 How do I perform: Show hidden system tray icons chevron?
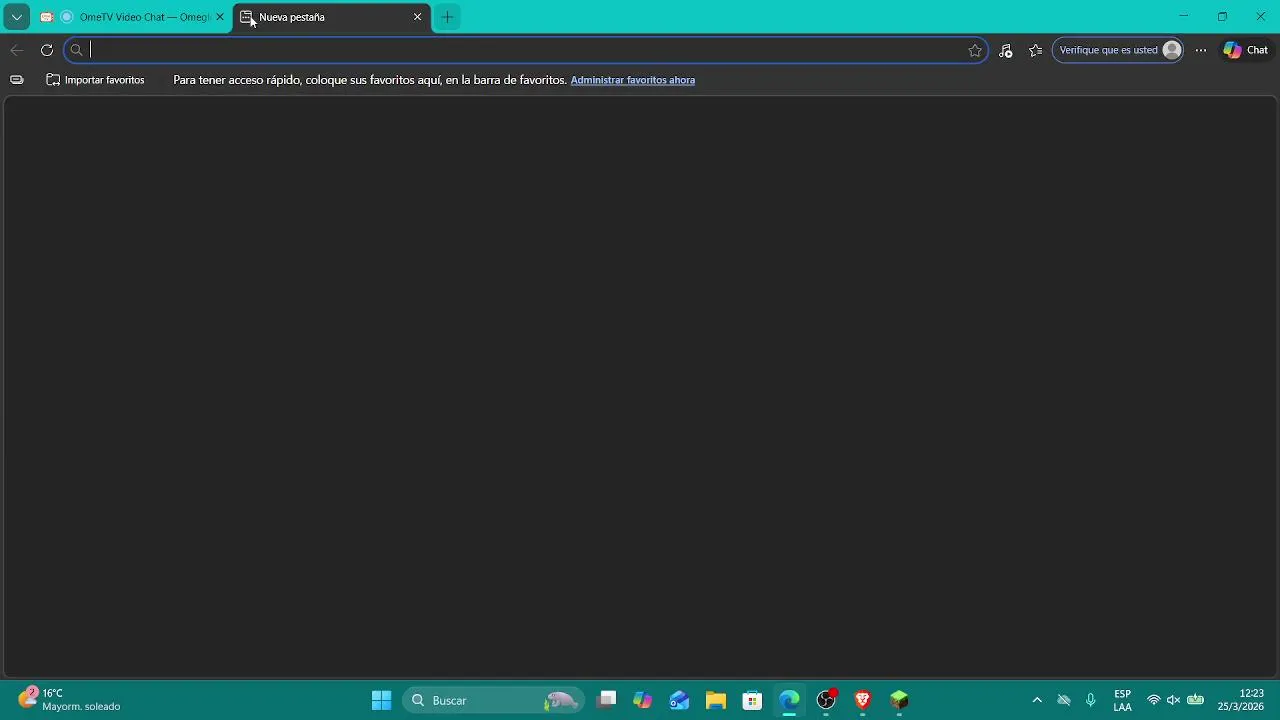click(x=1037, y=700)
